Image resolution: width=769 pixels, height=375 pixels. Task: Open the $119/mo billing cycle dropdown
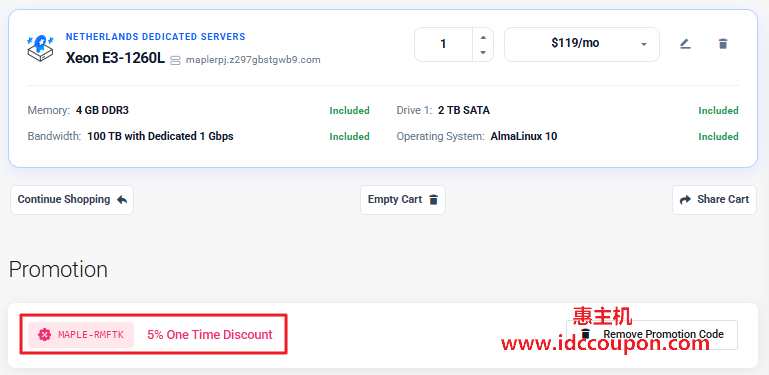[x=582, y=45]
